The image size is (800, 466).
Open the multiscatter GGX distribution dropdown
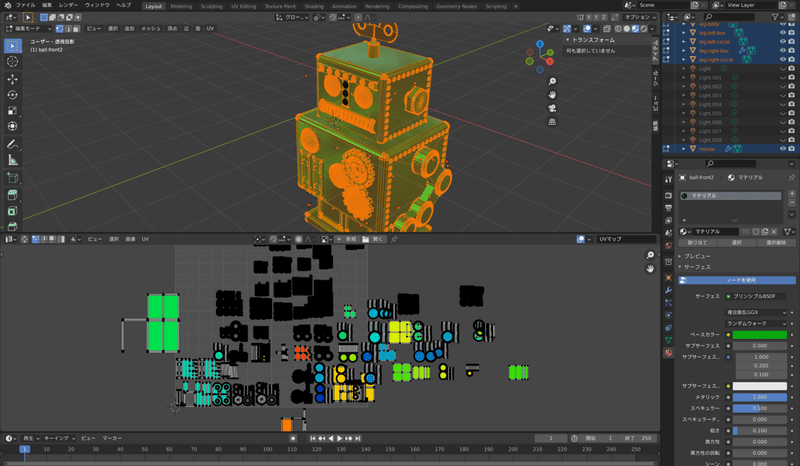(x=756, y=312)
